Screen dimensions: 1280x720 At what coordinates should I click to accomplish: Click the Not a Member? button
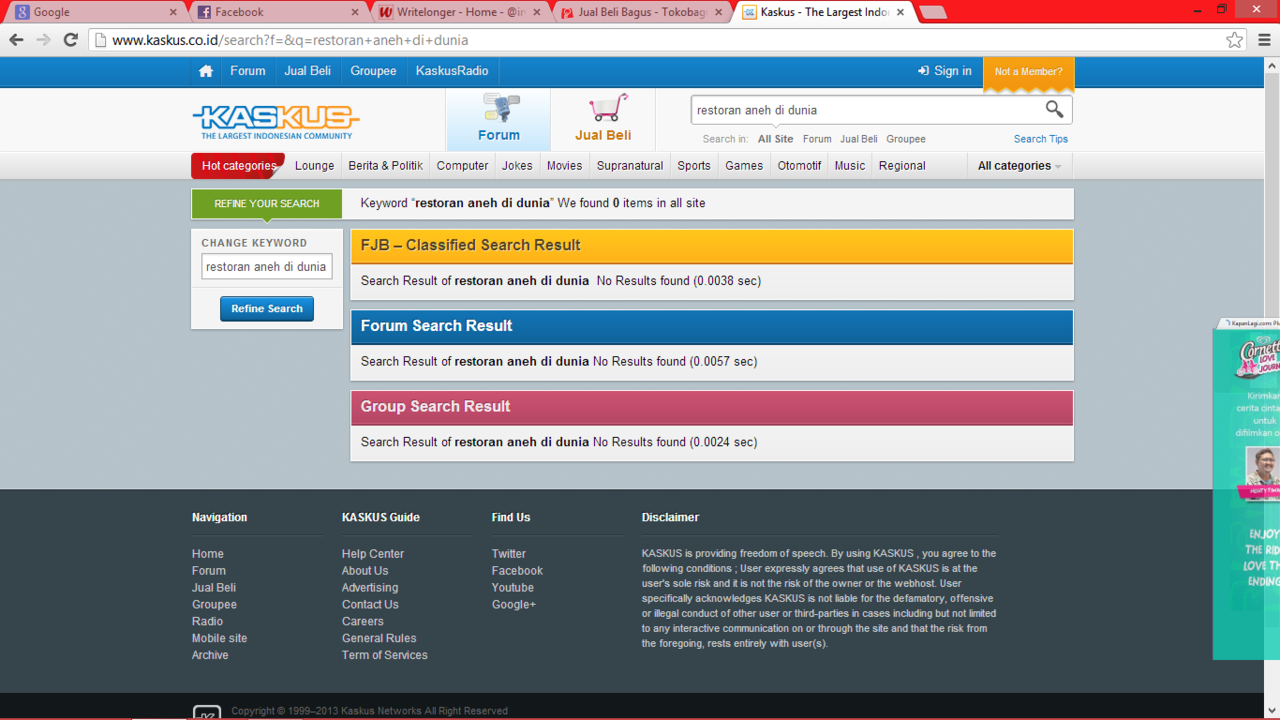(x=1028, y=72)
